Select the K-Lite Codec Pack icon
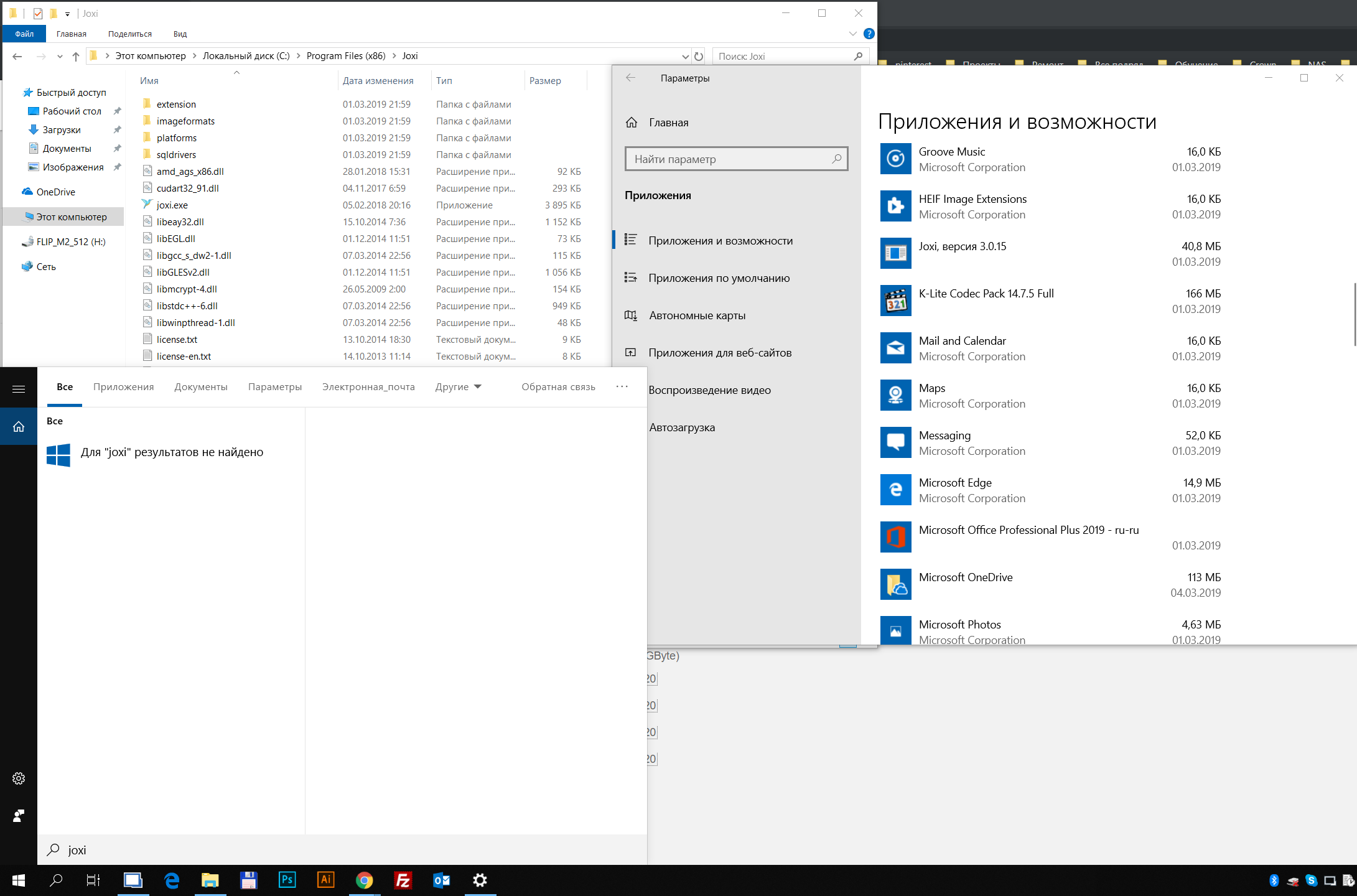1357x896 pixels. pyautogui.click(x=895, y=301)
